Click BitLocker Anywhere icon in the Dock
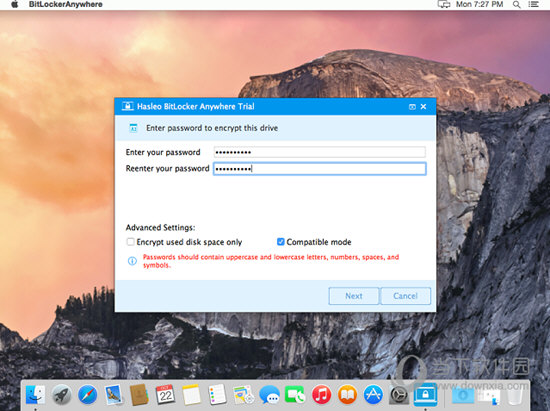 (425, 395)
